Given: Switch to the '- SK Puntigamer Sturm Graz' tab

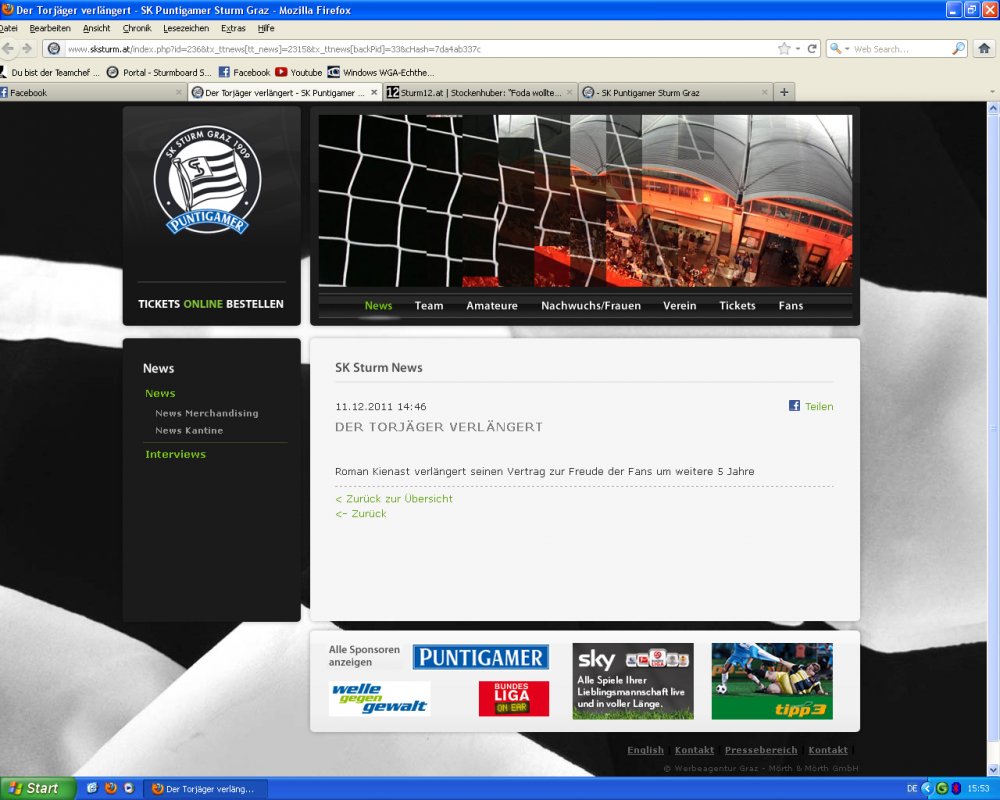Looking at the screenshot, I should click(675, 93).
